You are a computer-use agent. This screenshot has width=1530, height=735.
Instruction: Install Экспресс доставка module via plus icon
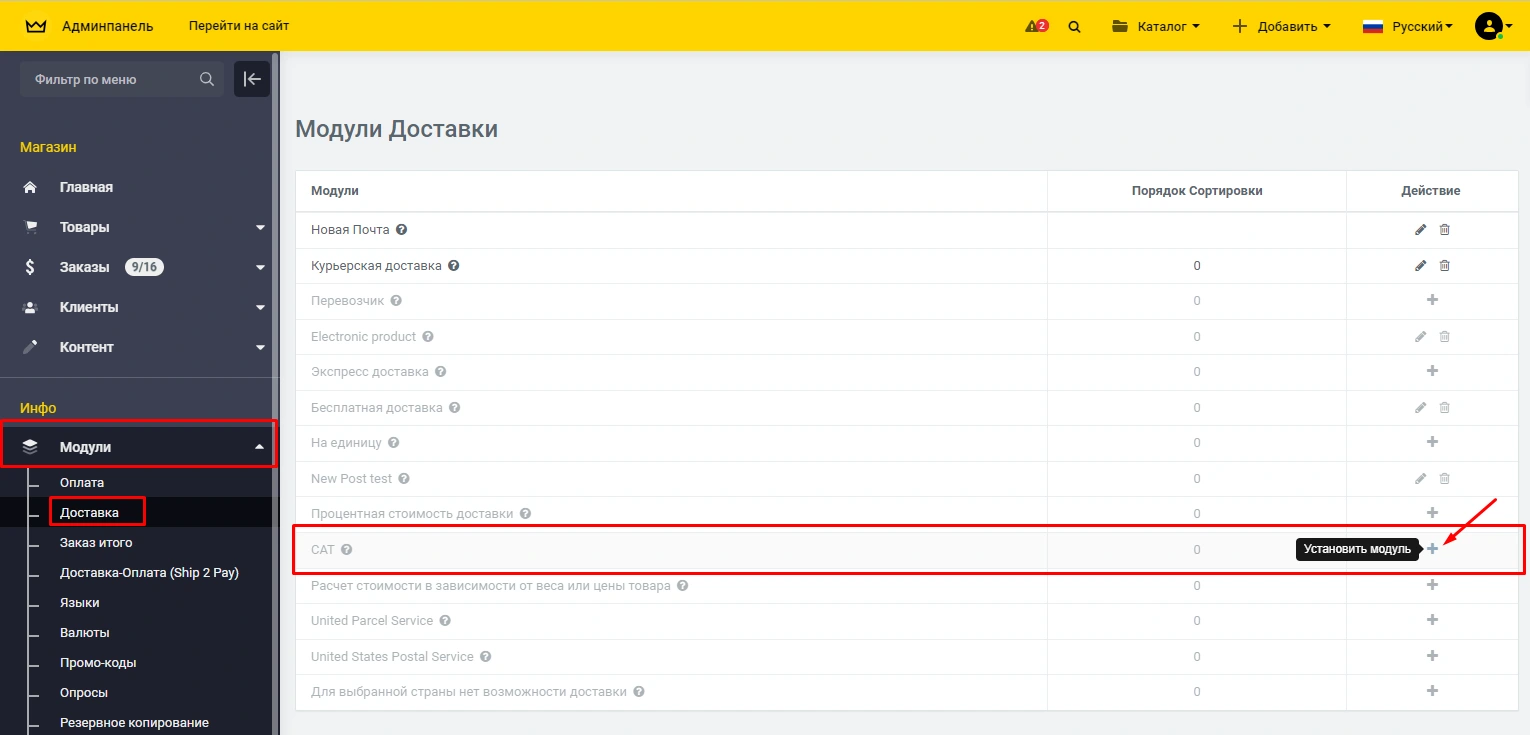[x=1432, y=371]
